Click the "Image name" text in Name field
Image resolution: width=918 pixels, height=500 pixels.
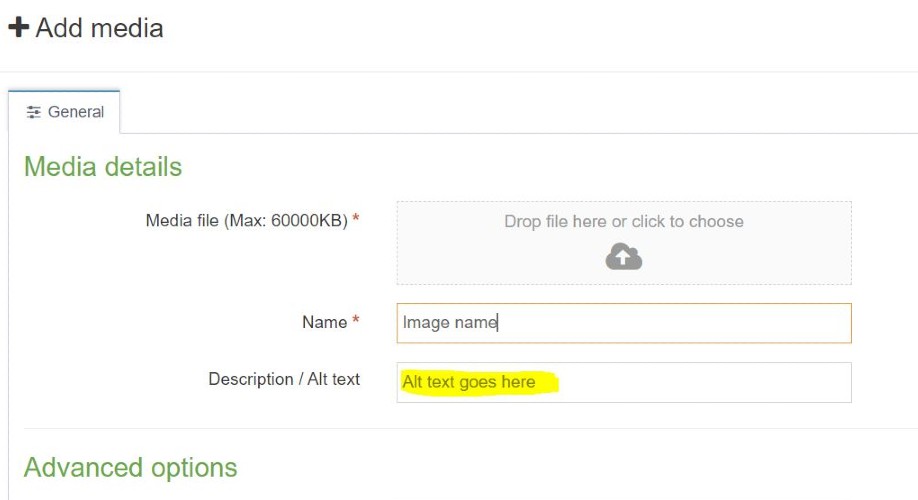pyautogui.click(x=449, y=323)
